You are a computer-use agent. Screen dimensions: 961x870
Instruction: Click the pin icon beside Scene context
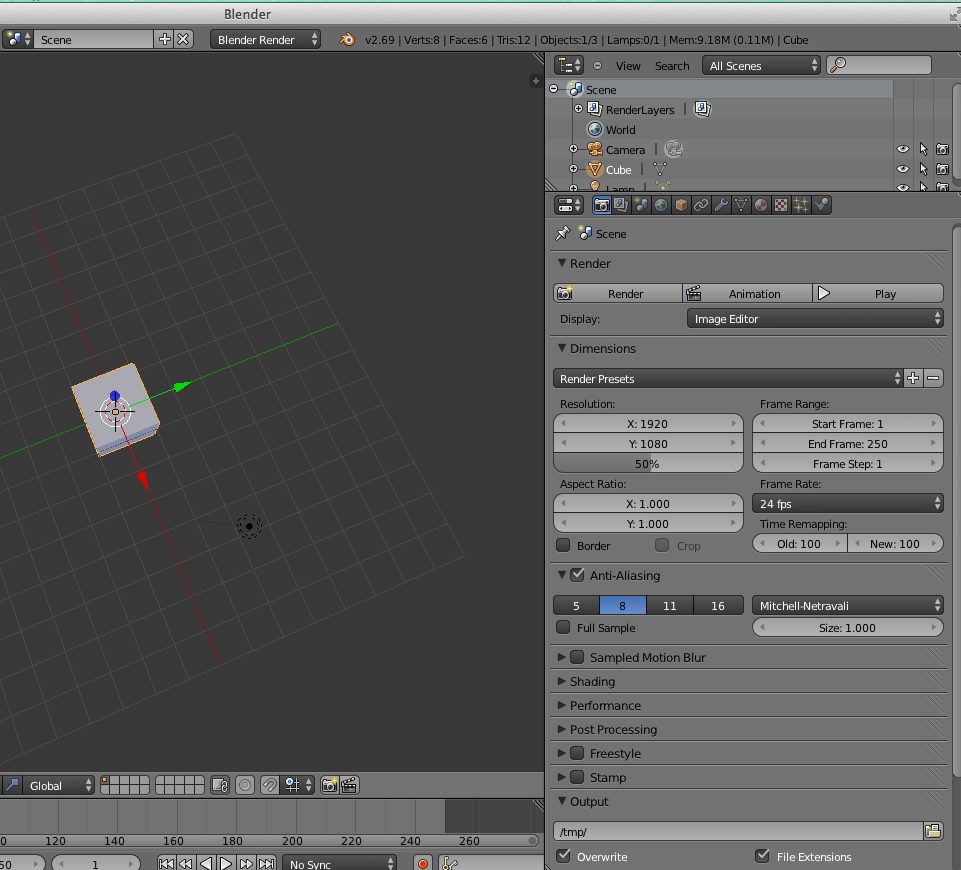click(563, 233)
